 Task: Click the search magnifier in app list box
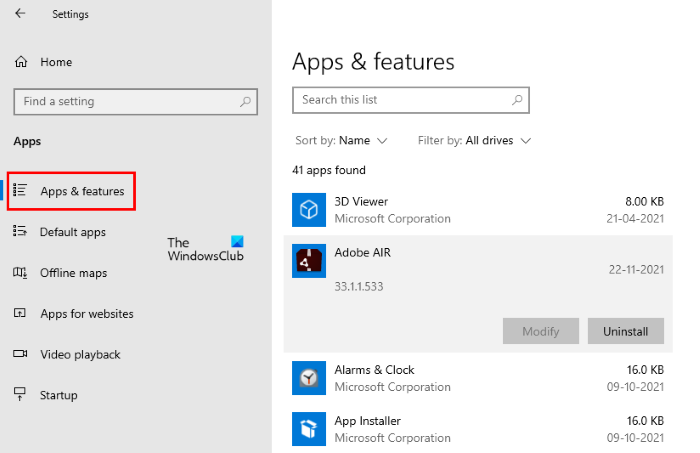(x=516, y=100)
